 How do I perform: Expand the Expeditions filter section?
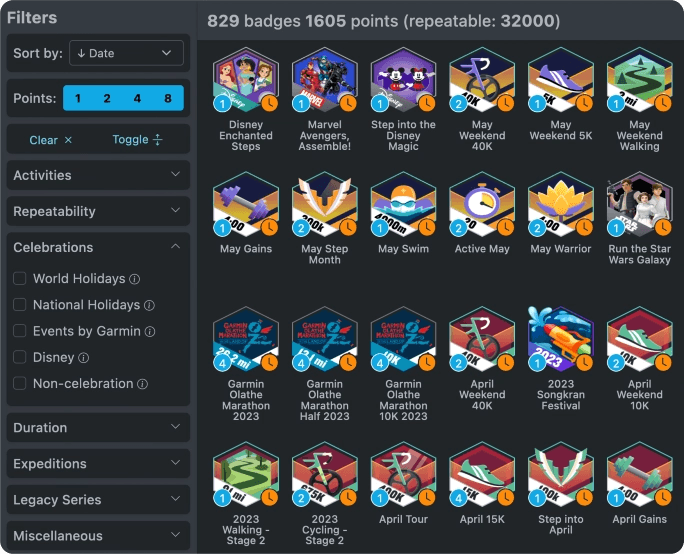(x=98, y=463)
